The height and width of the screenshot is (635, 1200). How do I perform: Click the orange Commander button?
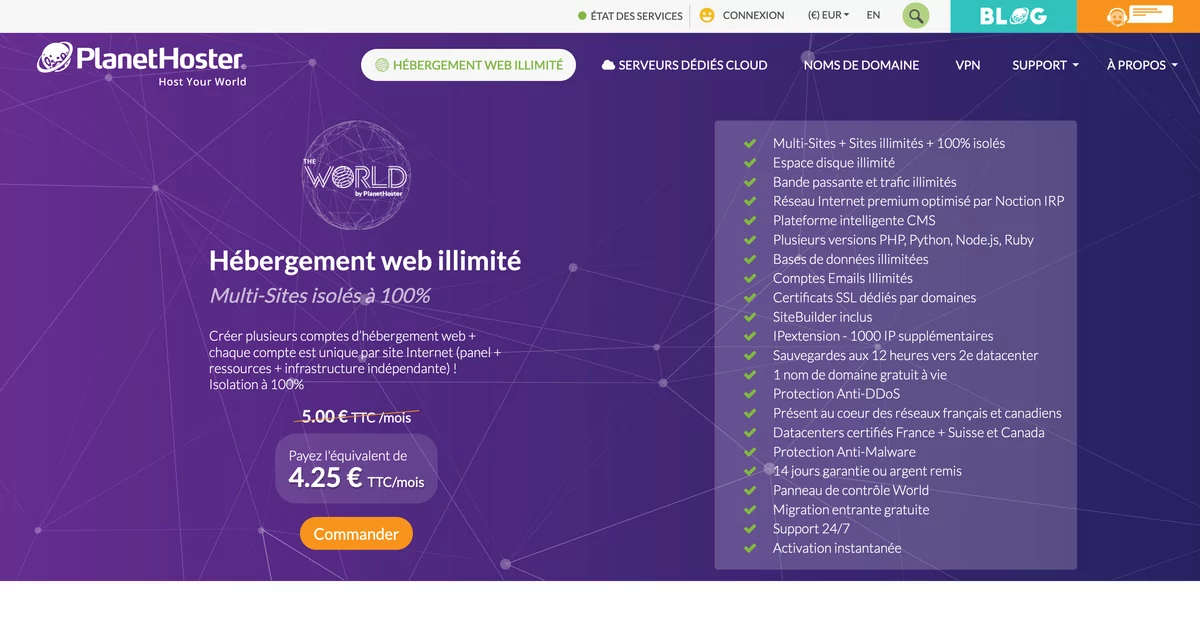pos(356,534)
